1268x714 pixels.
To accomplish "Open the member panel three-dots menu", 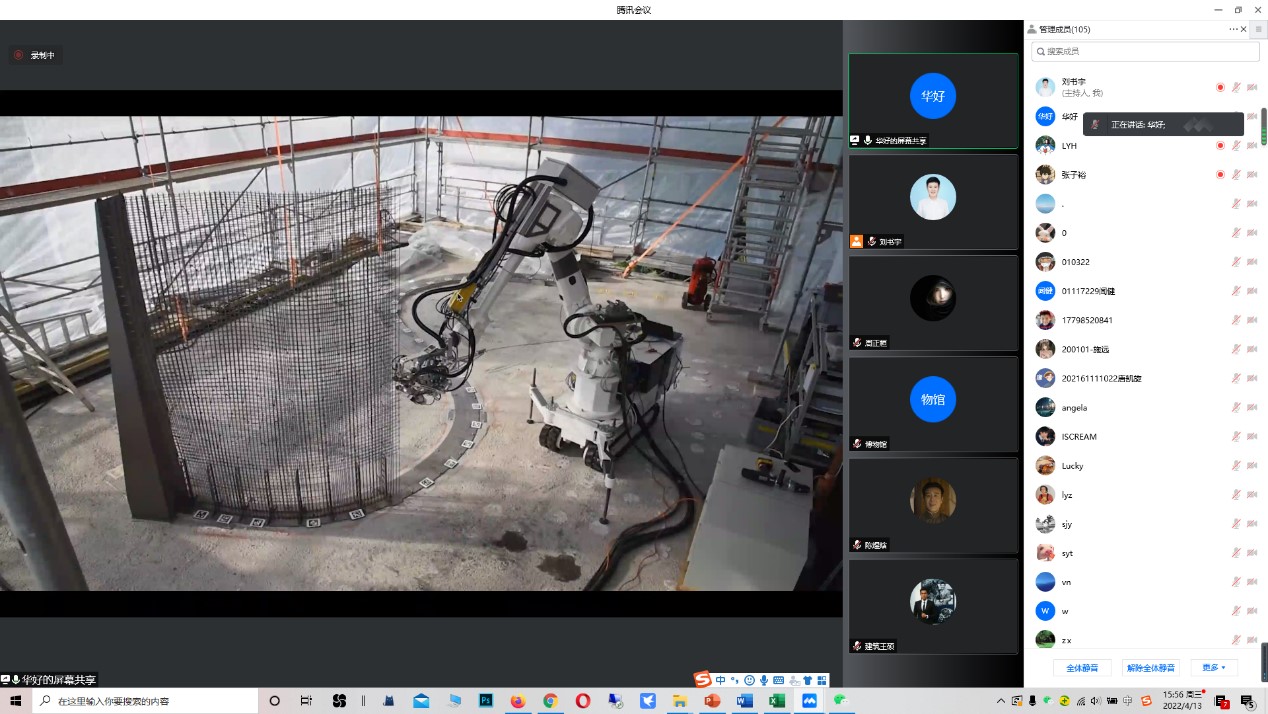I will click(1233, 30).
